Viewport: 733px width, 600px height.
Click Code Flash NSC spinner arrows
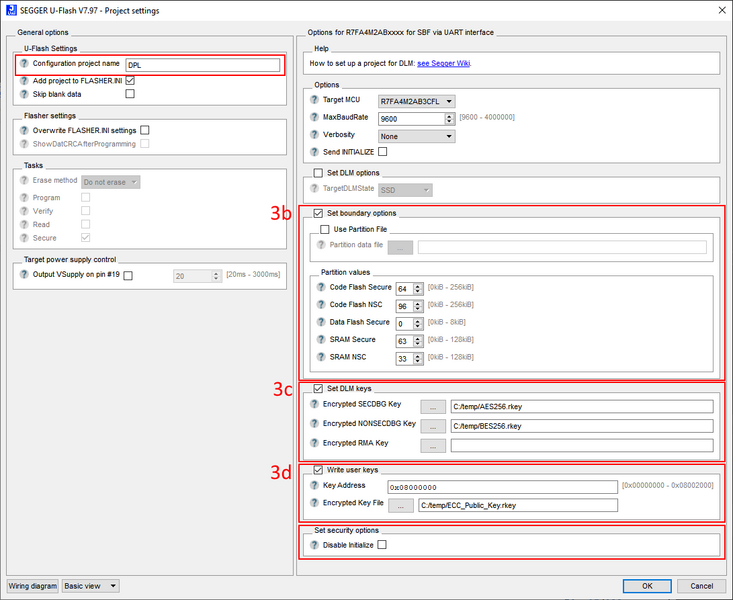[418, 306]
